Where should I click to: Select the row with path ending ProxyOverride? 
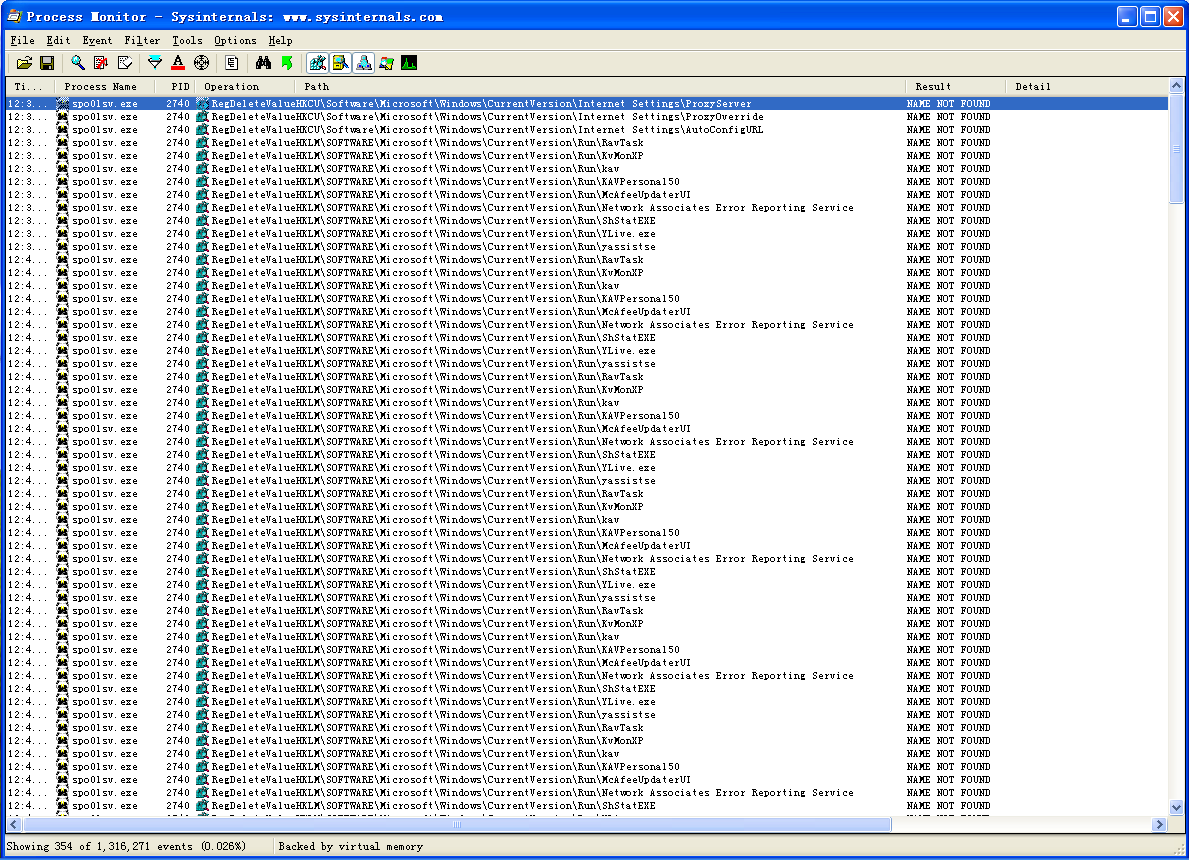coord(587,117)
